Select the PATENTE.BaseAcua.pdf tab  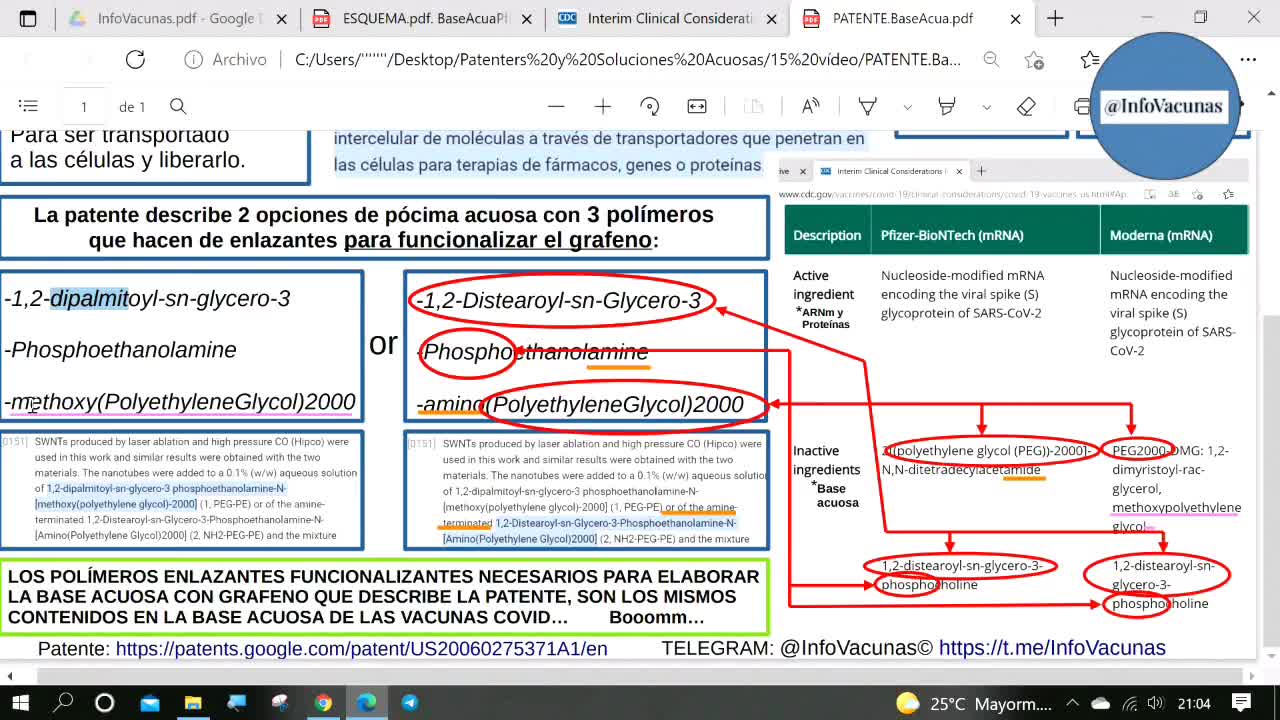tap(902, 18)
